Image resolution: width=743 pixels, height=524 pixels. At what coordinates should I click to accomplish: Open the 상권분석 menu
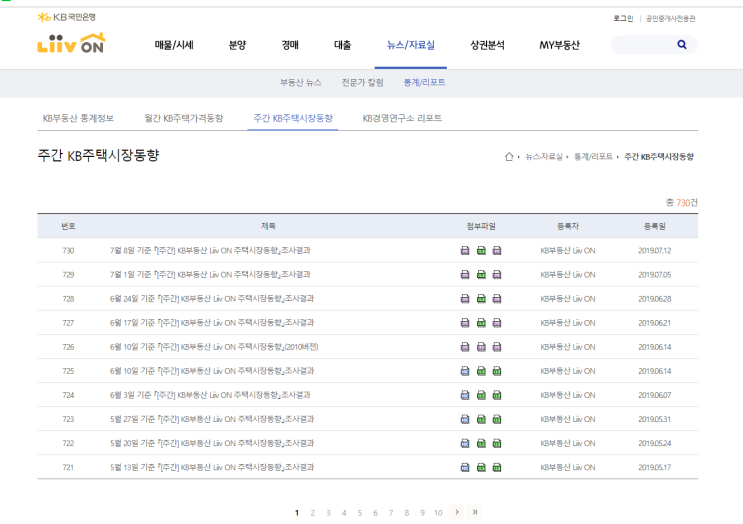pos(487,45)
